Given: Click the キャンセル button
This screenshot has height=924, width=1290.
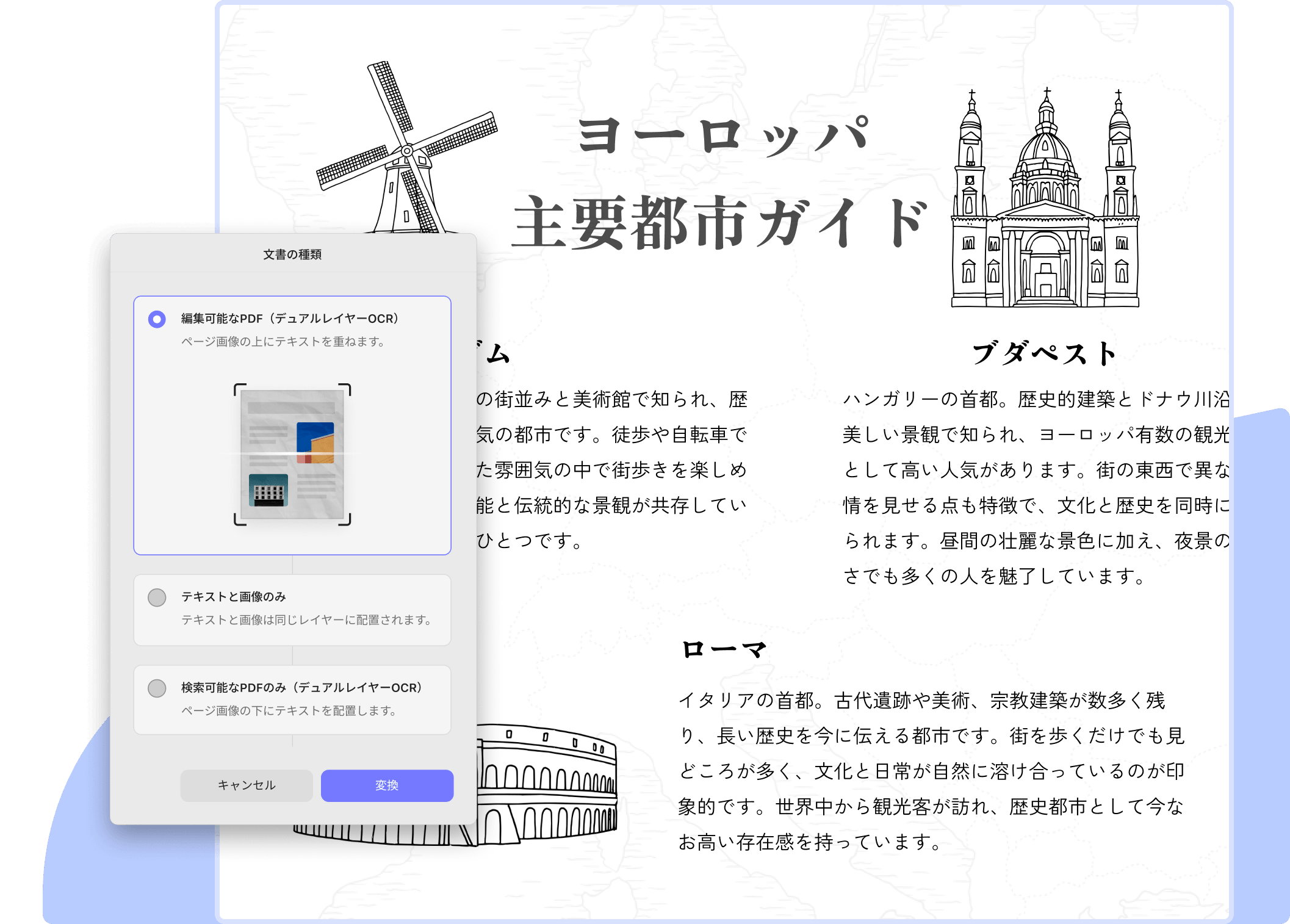Looking at the screenshot, I should (x=247, y=785).
